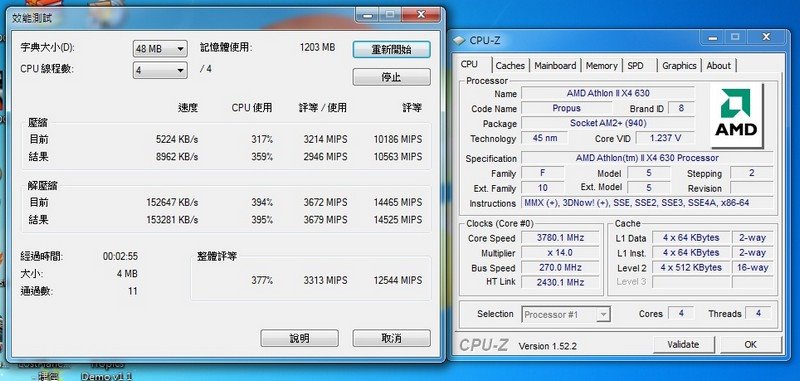Viewport: 800px width, 381px height.
Task: Click the Multiplier x 14.0 value
Action: [x=560, y=252]
